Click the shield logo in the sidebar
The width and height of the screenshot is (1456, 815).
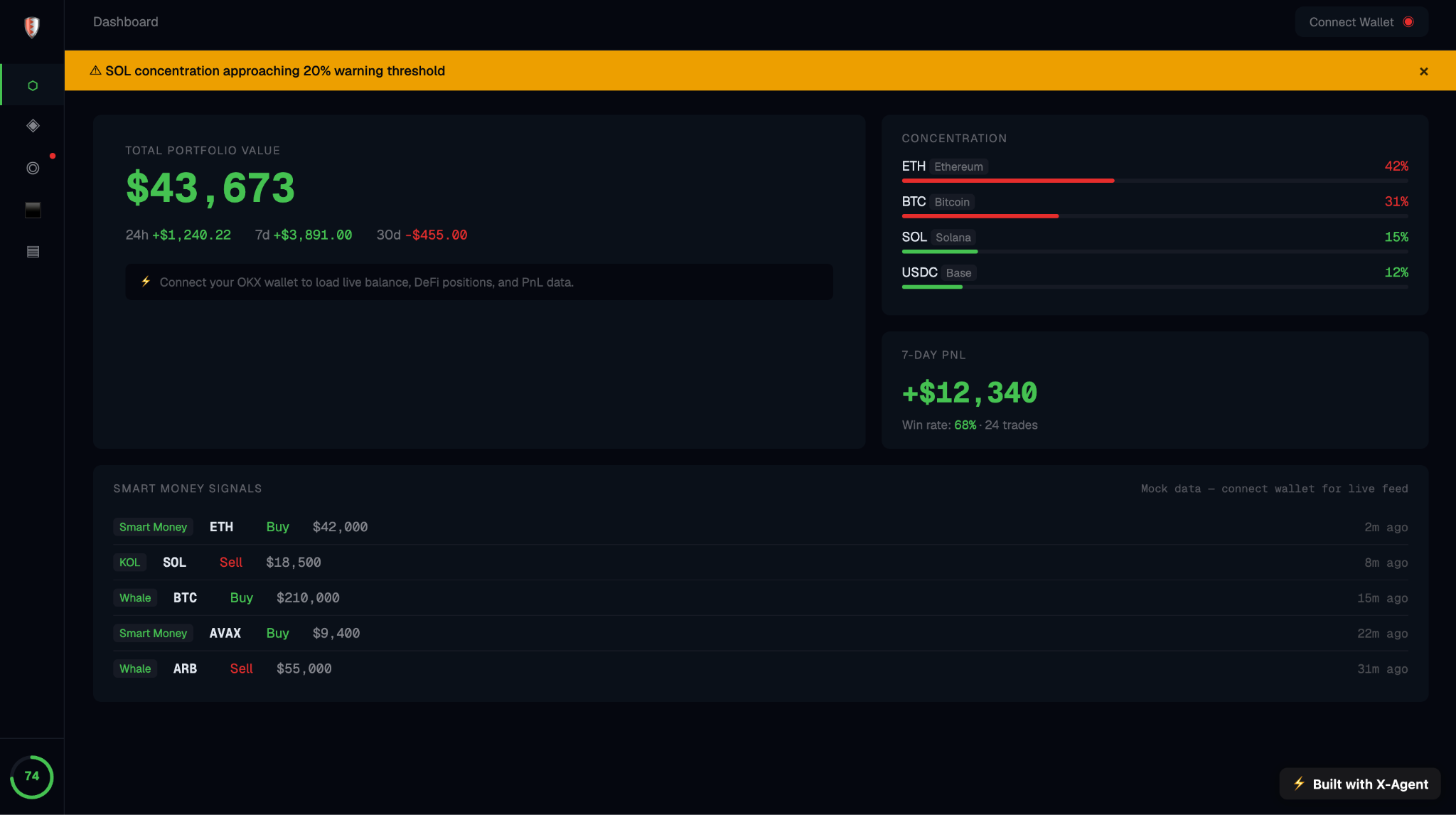pos(32,27)
